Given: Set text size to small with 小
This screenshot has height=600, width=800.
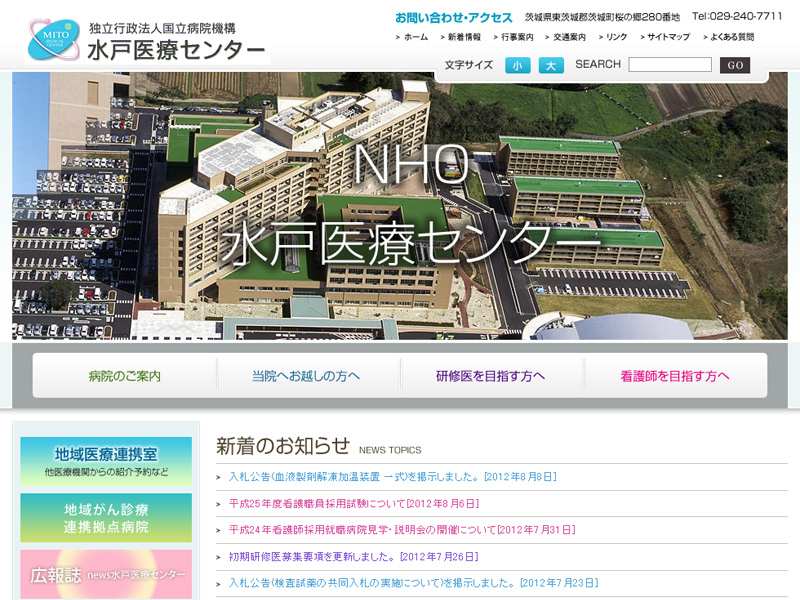Looking at the screenshot, I should (517, 65).
